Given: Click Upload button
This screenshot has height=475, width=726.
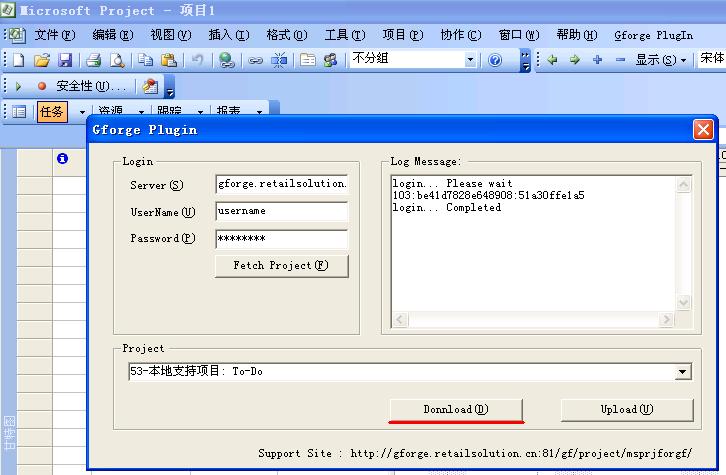Looking at the screenshot, I should 627,409.
